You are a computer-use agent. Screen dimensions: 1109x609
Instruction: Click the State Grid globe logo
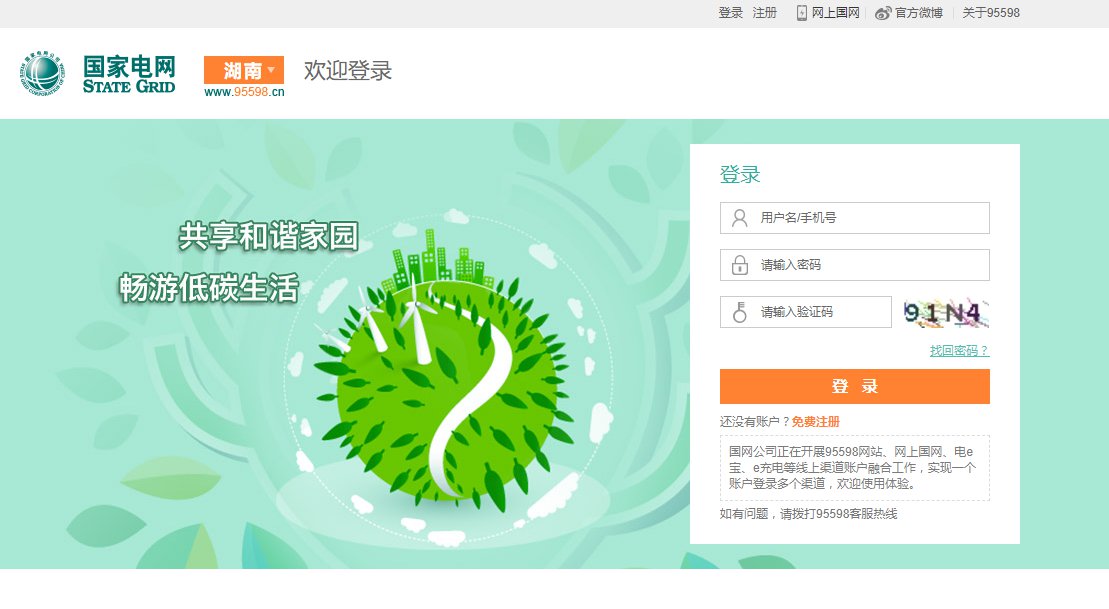(x=42, y=73)
